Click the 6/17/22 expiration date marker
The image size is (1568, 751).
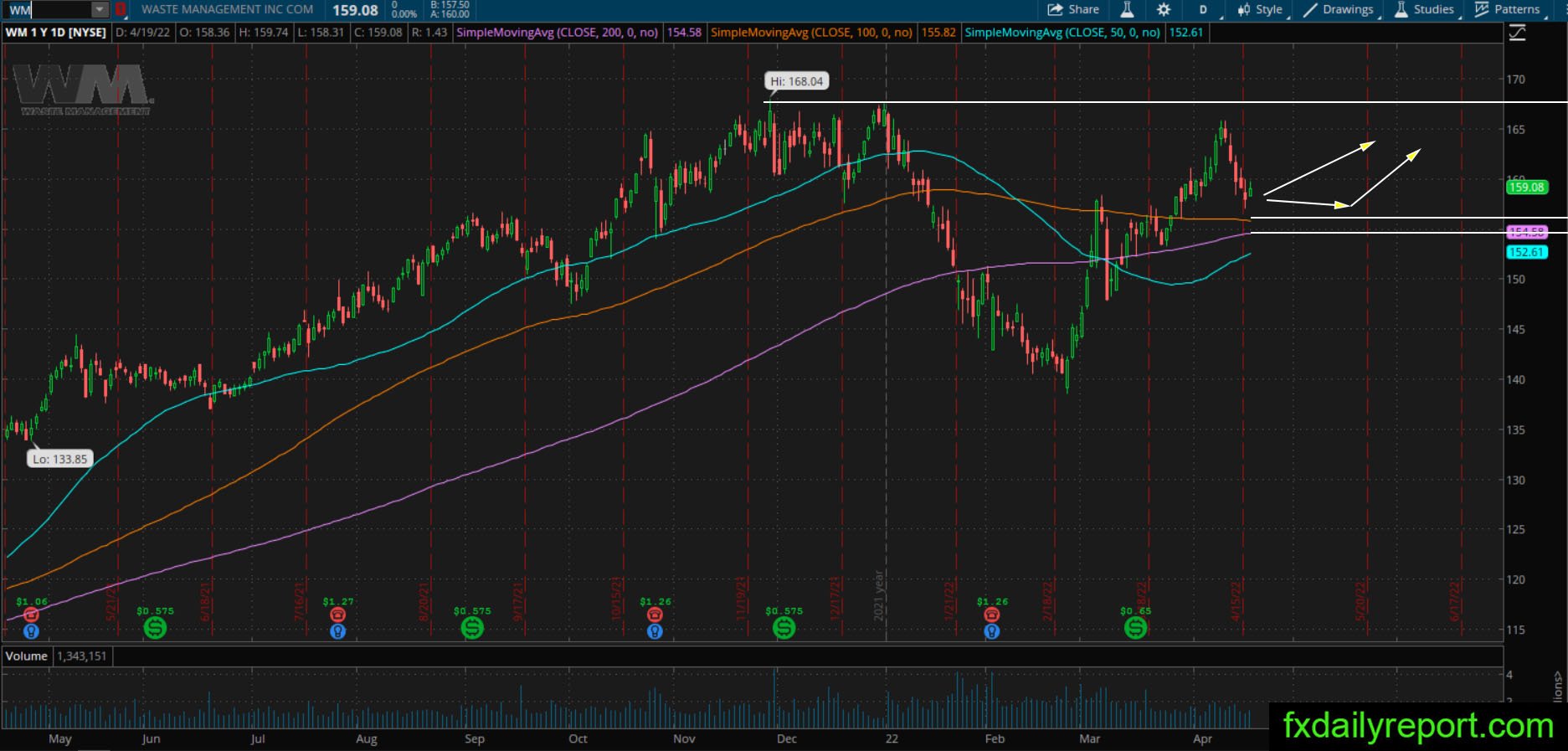pos(1456,601)
